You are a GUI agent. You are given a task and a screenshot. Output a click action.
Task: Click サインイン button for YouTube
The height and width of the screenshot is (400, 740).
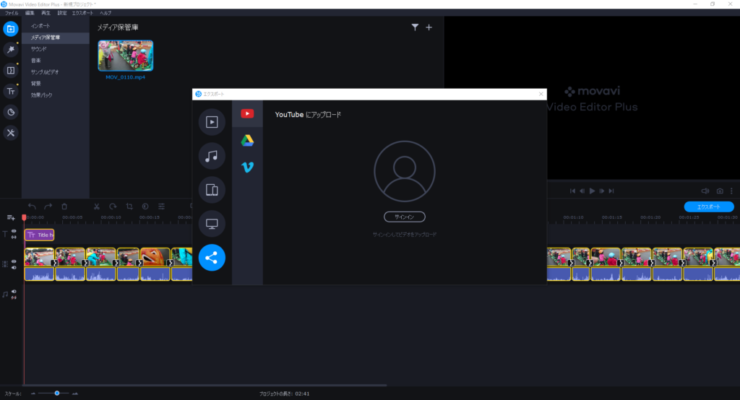pyautogui.click(x=404, y=217)
